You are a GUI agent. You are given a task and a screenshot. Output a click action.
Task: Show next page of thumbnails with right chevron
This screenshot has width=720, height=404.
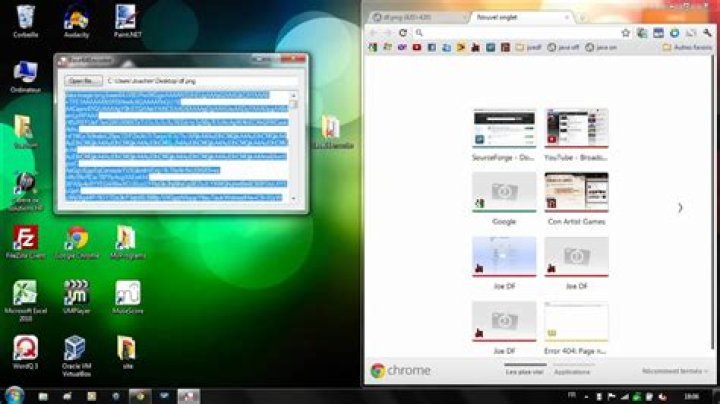tap(680, 208)
